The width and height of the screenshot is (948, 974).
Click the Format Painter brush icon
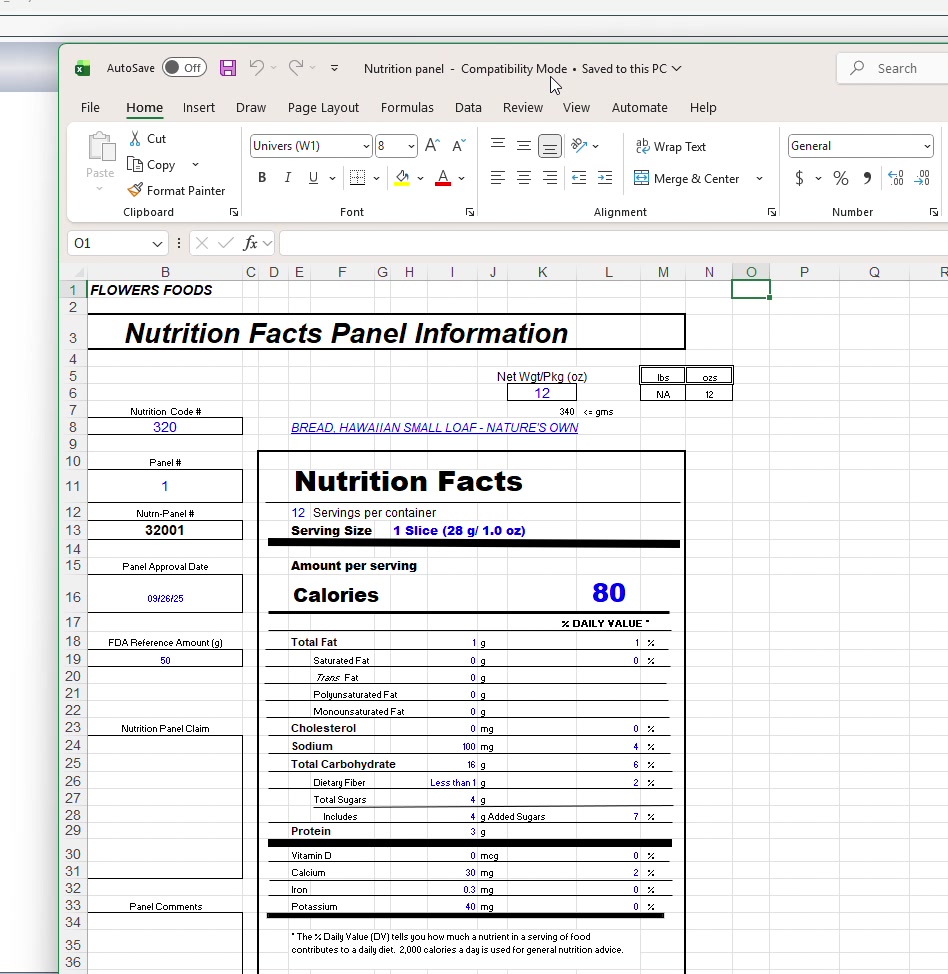[x=136, y=190]
